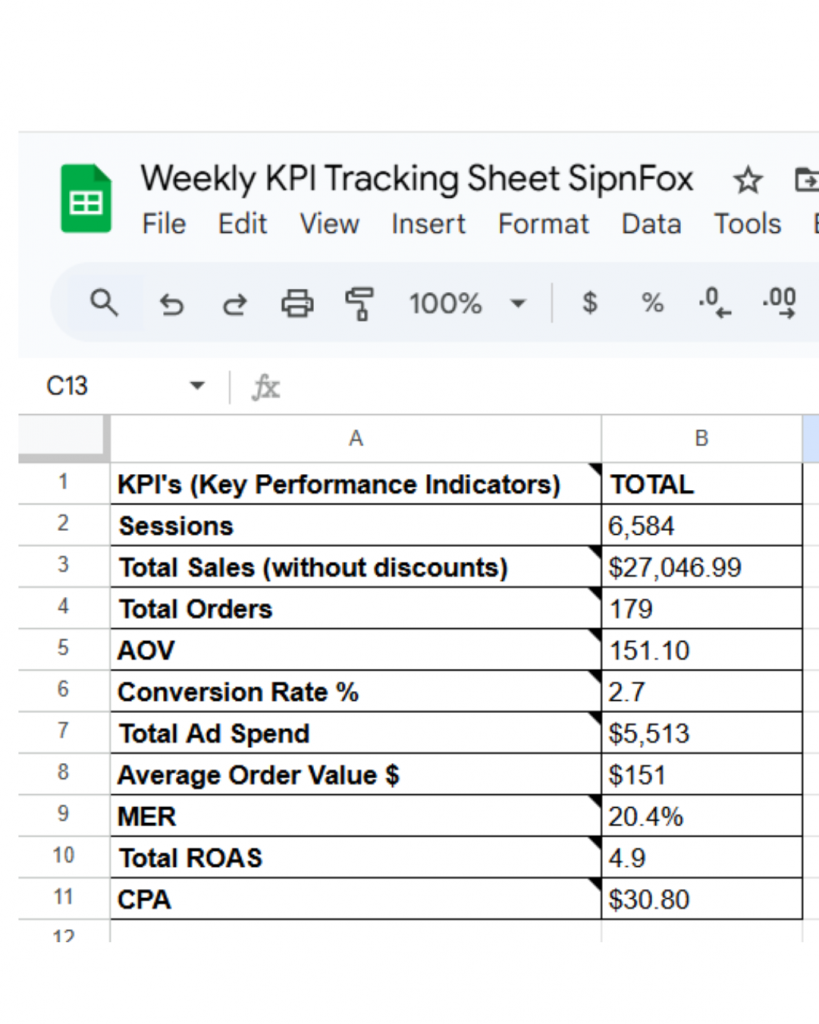Apply currency format with dollar icon
Viewport: 819px width, 1024px height.
coord(590,303)
